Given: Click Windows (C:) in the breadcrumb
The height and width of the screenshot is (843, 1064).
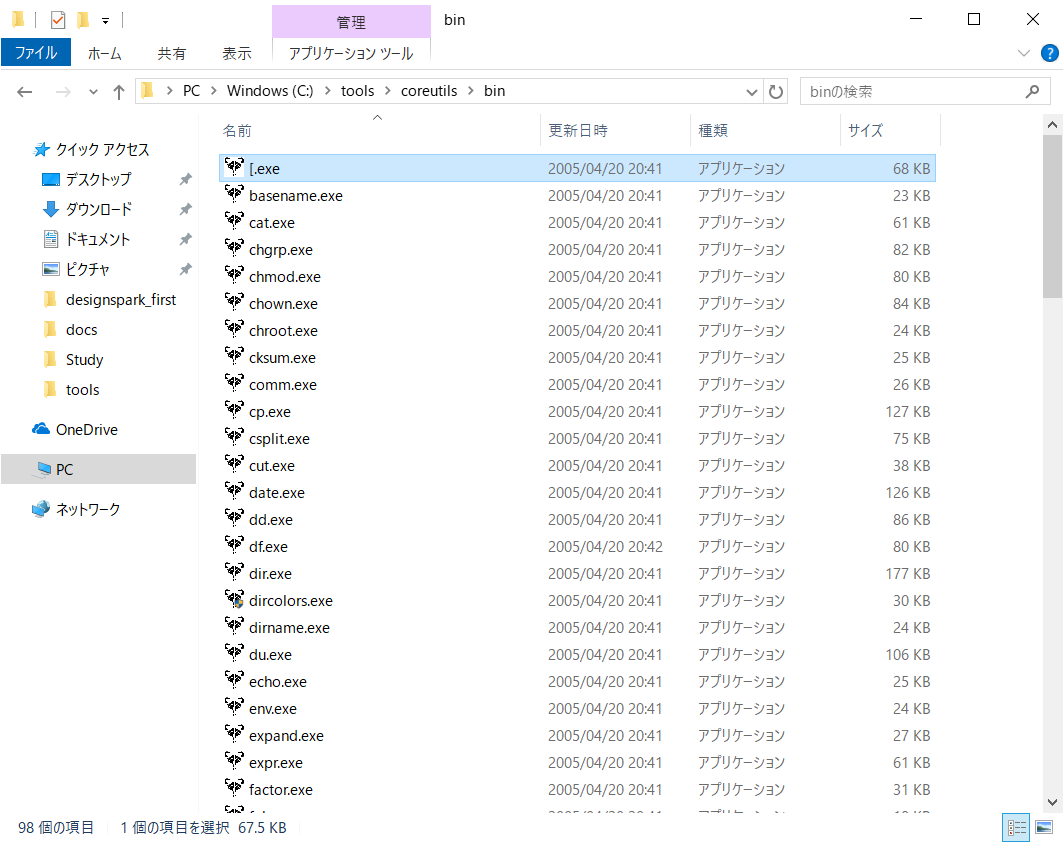Looking at the screenshot, I should [x=270, y=91].
